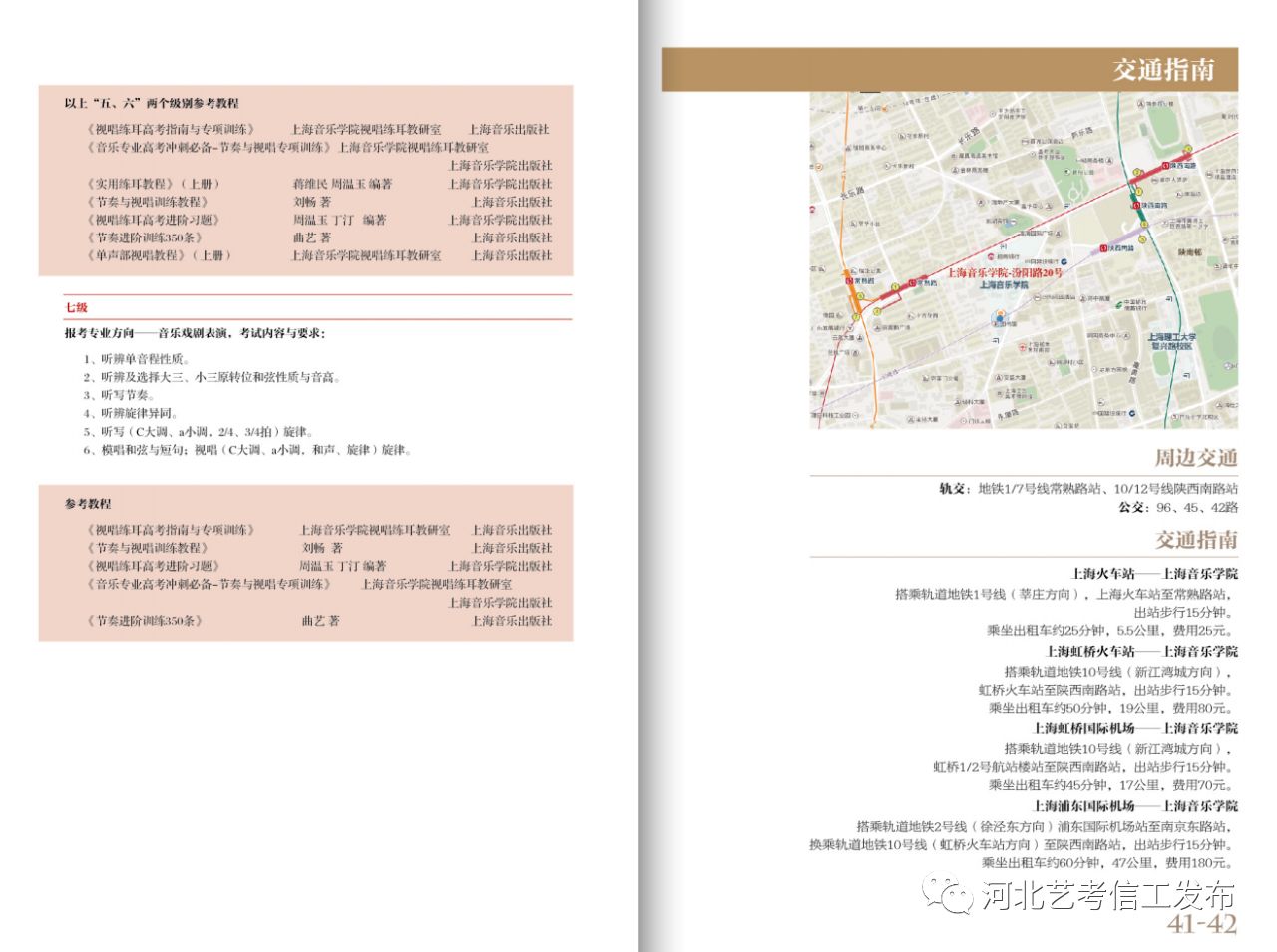The image size is (1277, 952).
Task: Select the taxi line costing 费用180元
Action: (1107, 863)
